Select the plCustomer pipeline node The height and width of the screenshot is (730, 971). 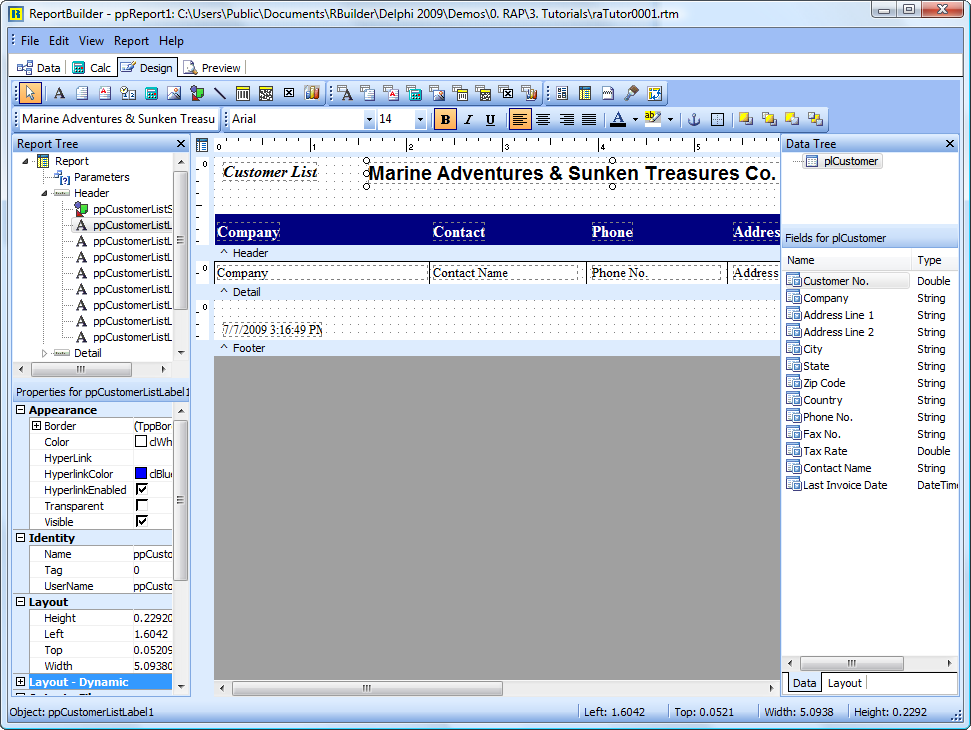point(842,161)
